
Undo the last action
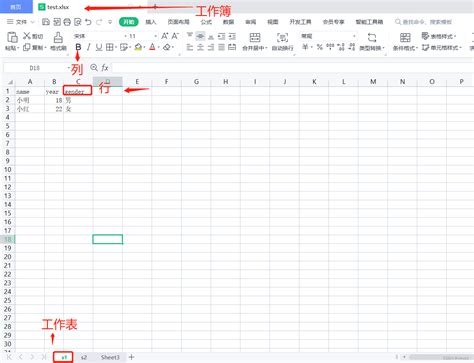click(88, 22)
